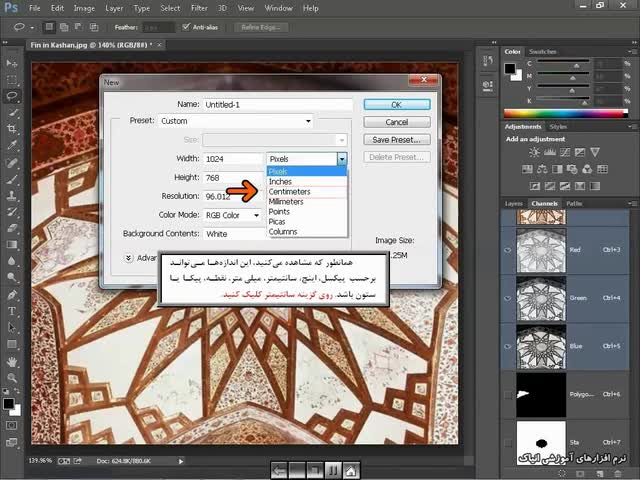This screenshot has height=480, width=640.
Task: Select the Hand tool
Action: coord(12,361)
